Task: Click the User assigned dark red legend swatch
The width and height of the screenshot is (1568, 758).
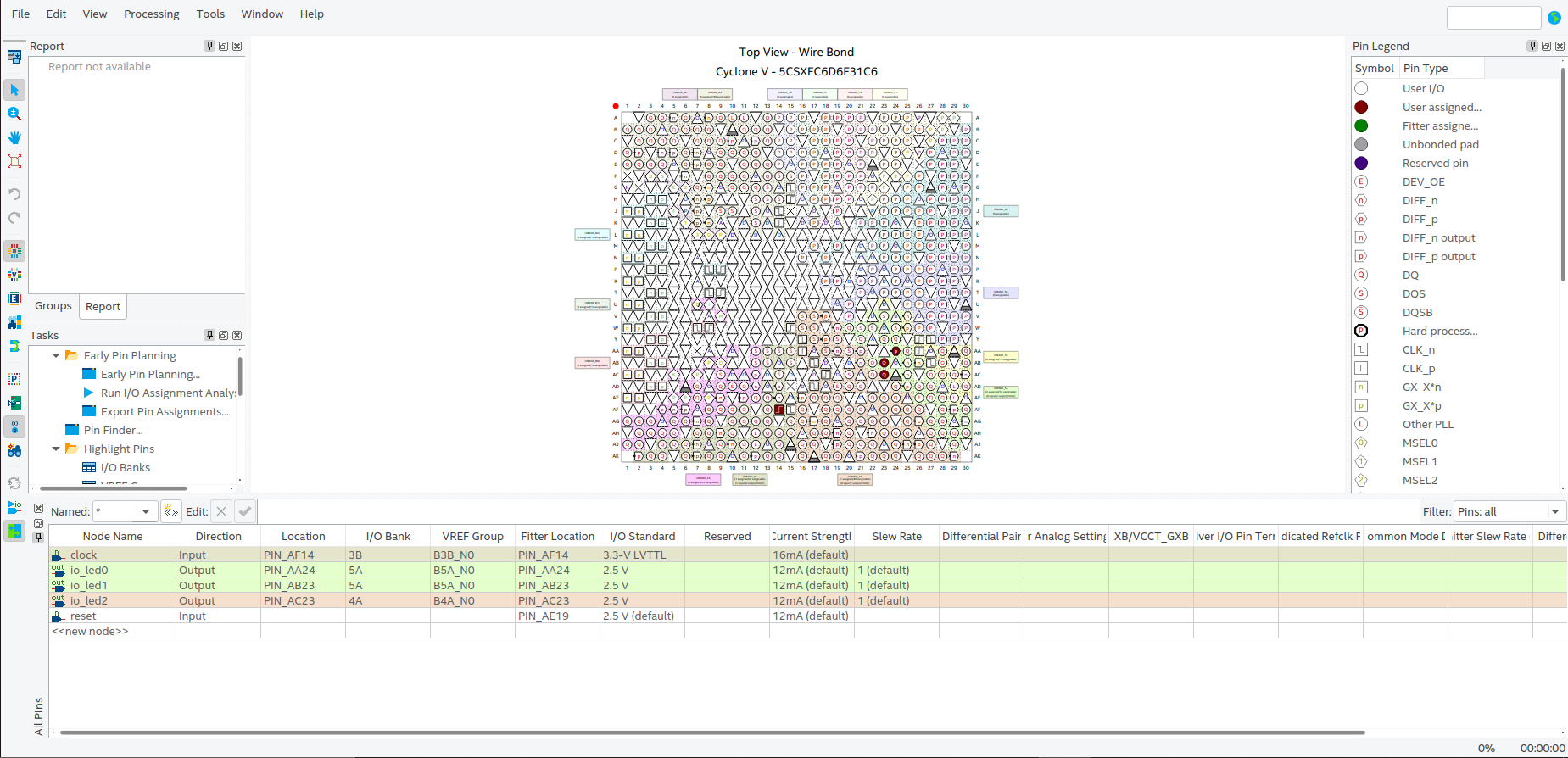Action: (1361, 107)
